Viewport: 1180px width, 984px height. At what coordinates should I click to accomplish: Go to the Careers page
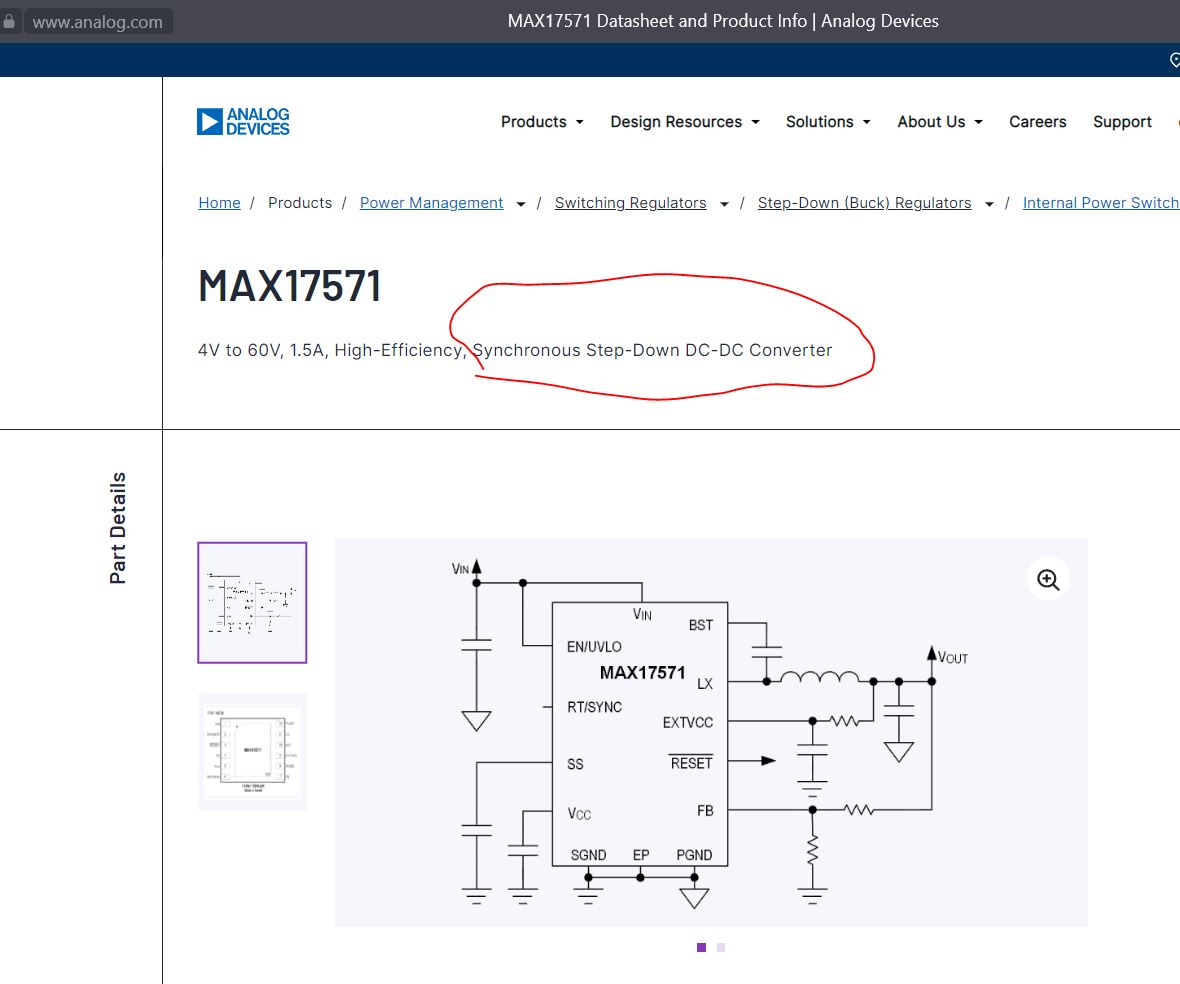1037,122
